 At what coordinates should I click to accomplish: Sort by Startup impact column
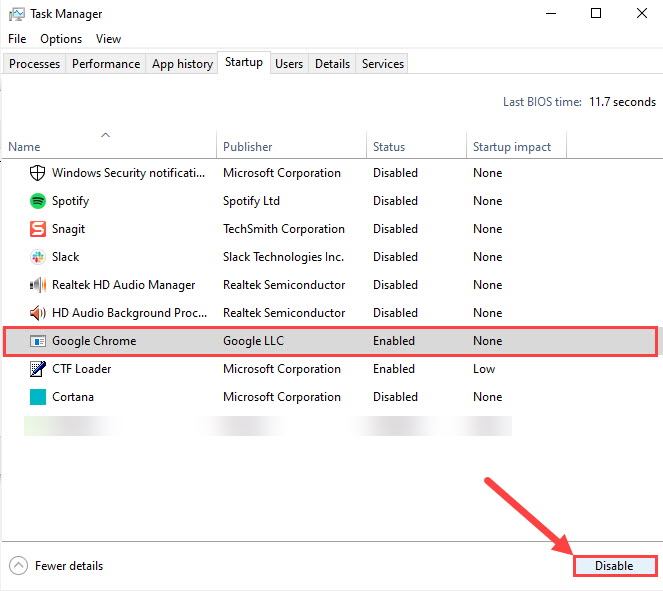[511, 147]
